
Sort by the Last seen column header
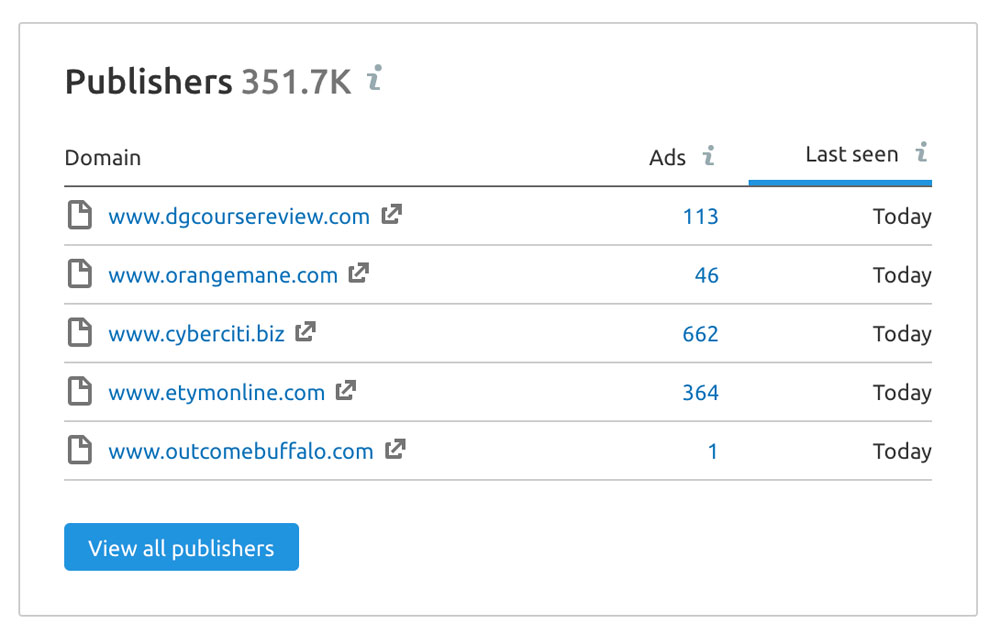851,154
